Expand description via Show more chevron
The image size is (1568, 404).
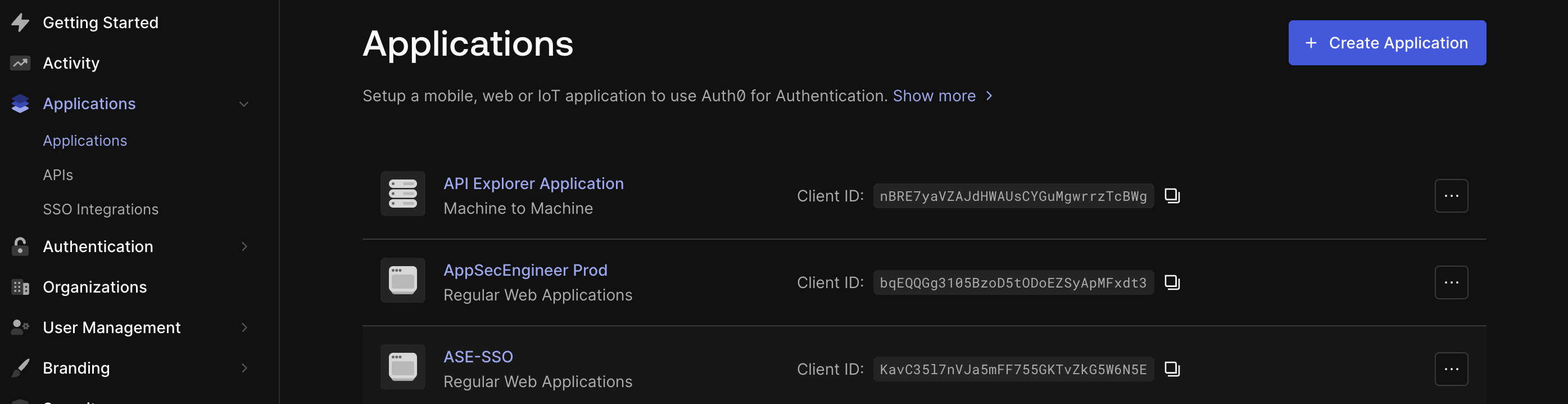tap(989, 96)
